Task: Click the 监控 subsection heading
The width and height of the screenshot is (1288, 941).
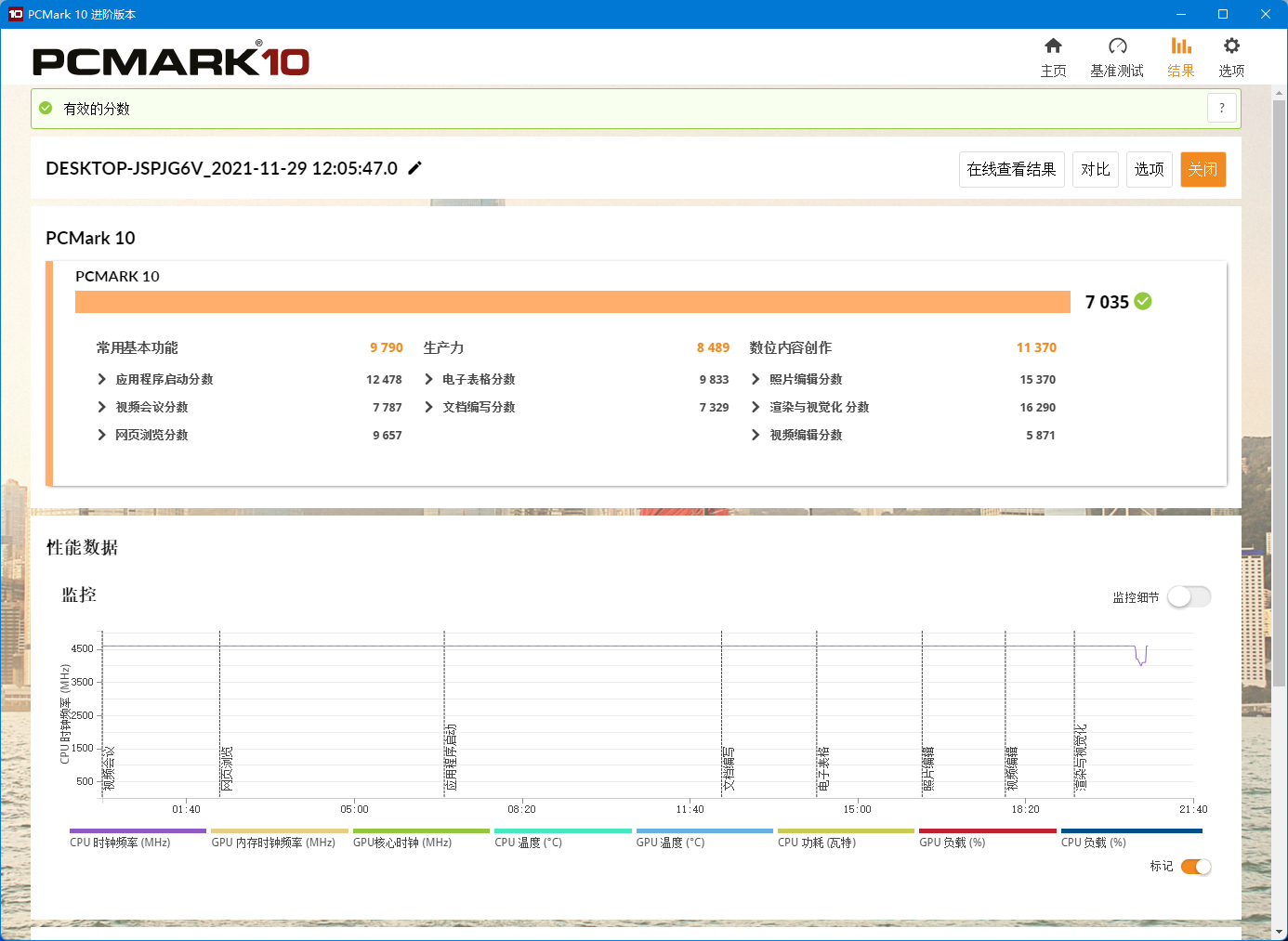Action: pyautogui.click(x=79, y=595)
